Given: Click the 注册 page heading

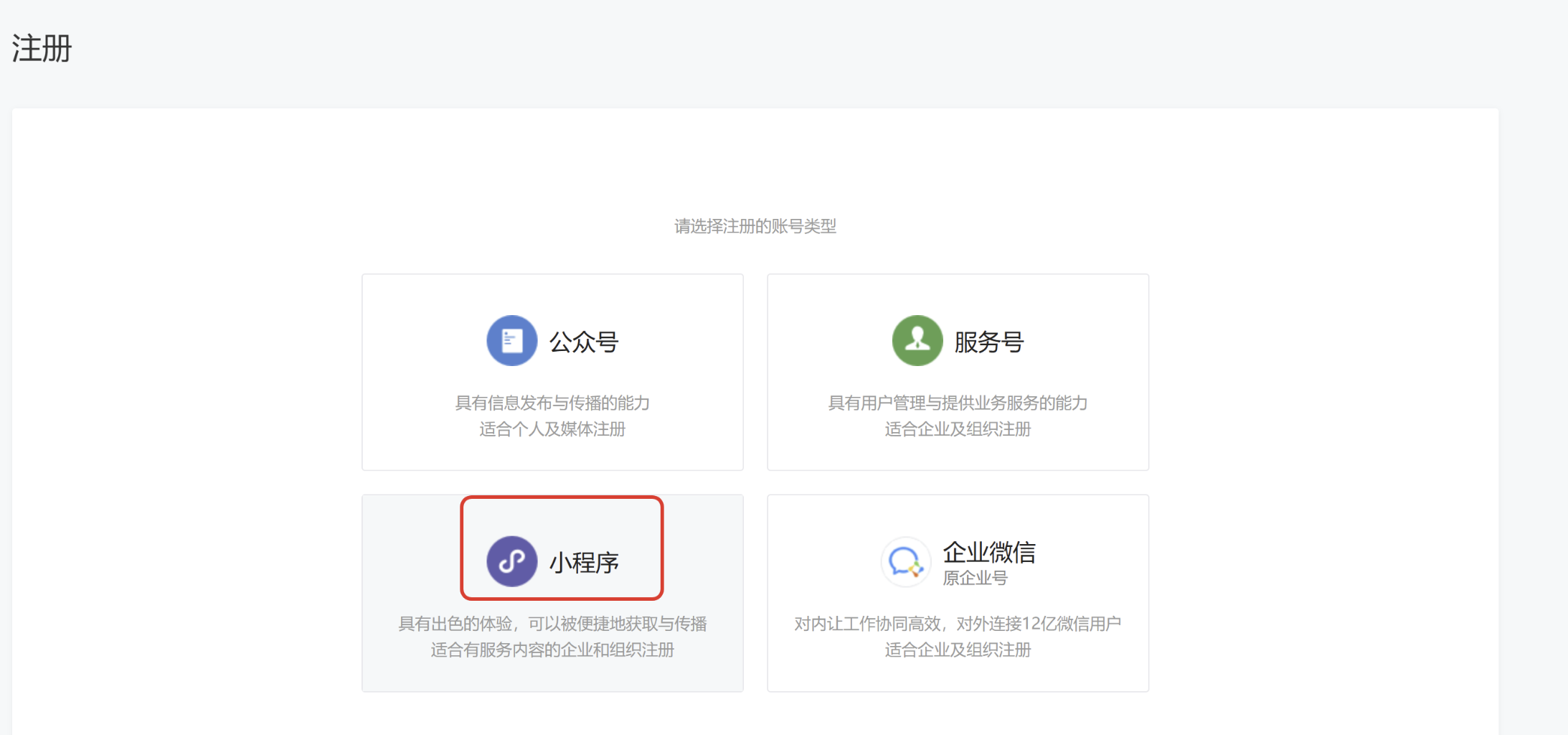Looking at the screenshot, I should tap(42, 49).
